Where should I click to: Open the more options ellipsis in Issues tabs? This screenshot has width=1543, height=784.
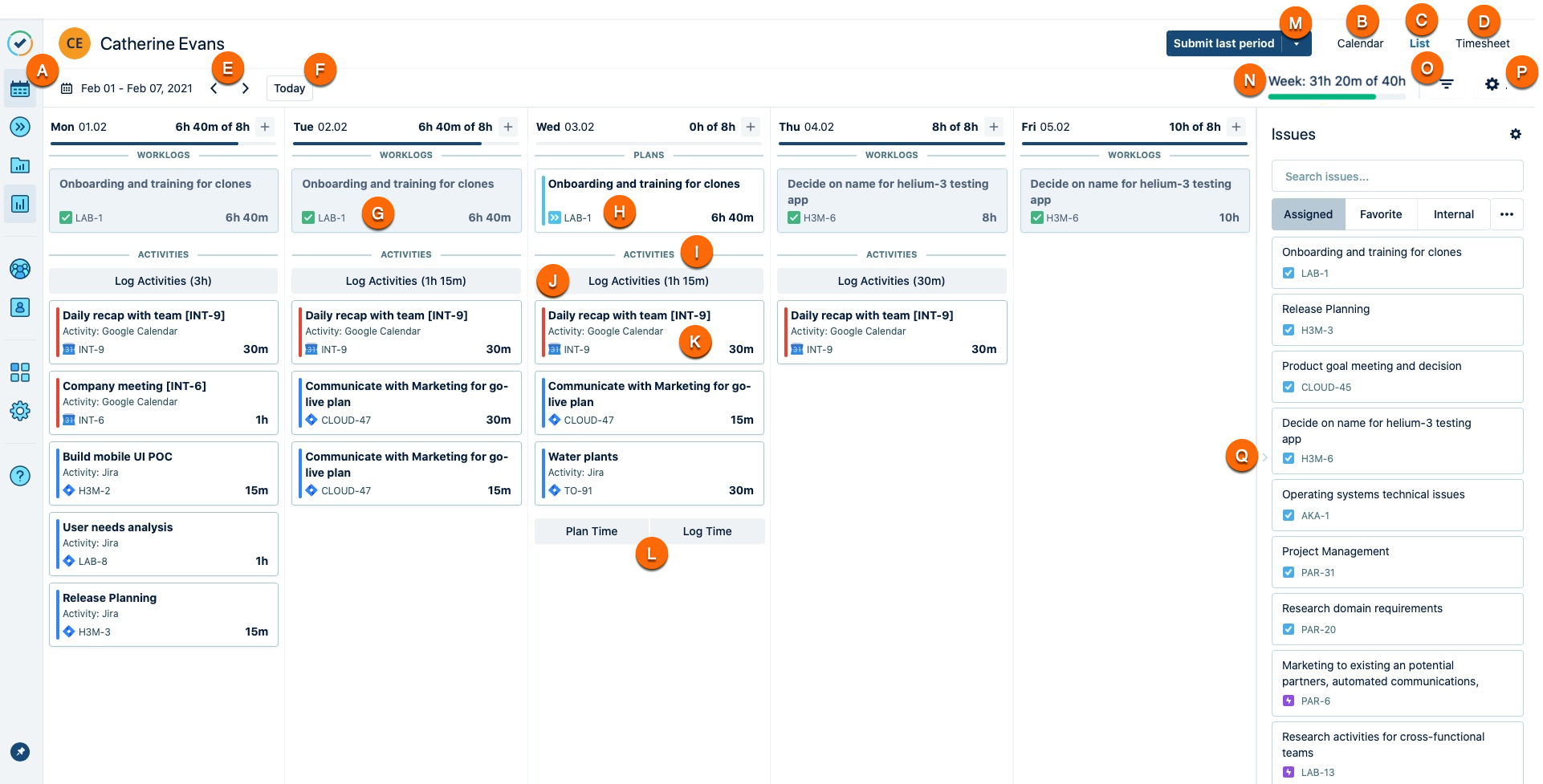pyautogui.click(x=1507, y=214)
